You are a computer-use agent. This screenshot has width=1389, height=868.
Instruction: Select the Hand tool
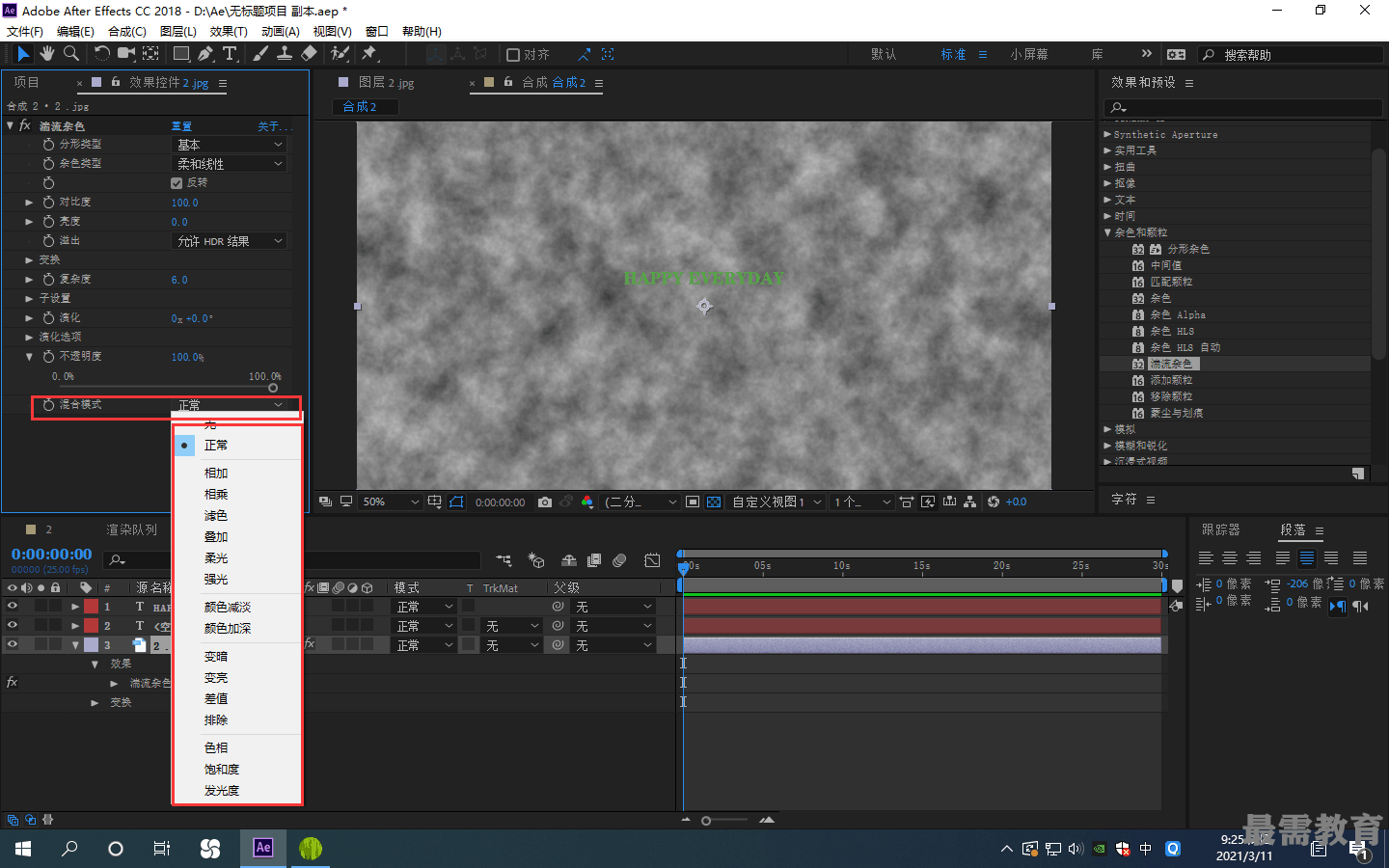(x=47, y=54)
